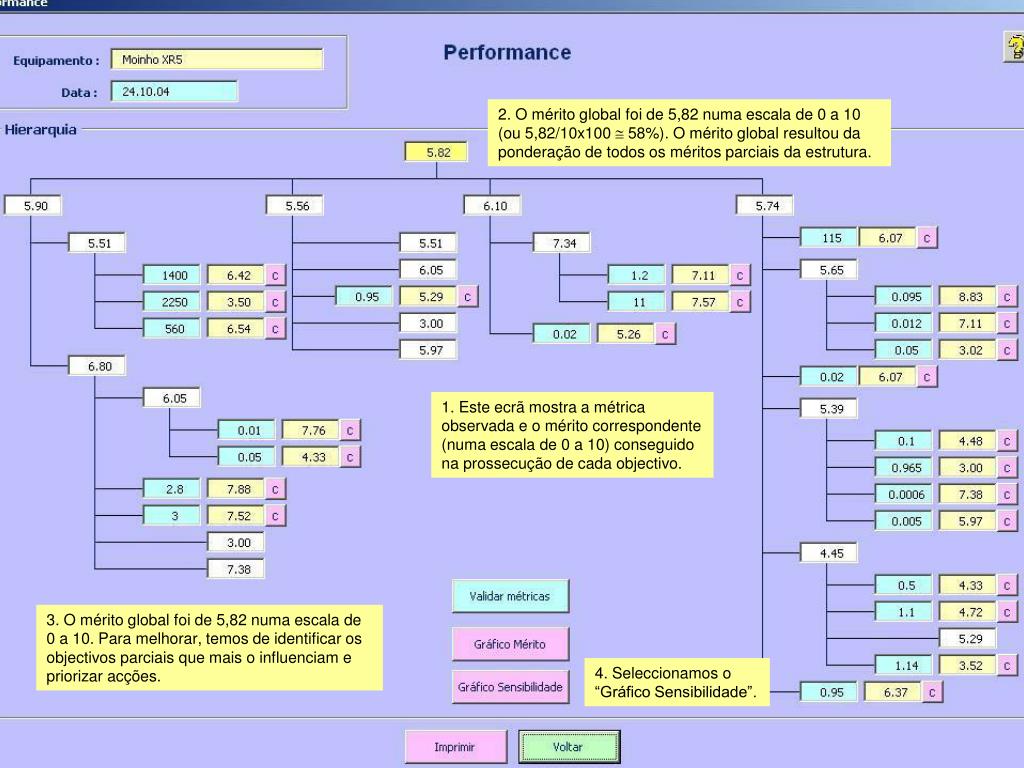This screenshot has width=1024, height=768.
Task: Click the metric value 1.1
Action: [x=904, y=613]
